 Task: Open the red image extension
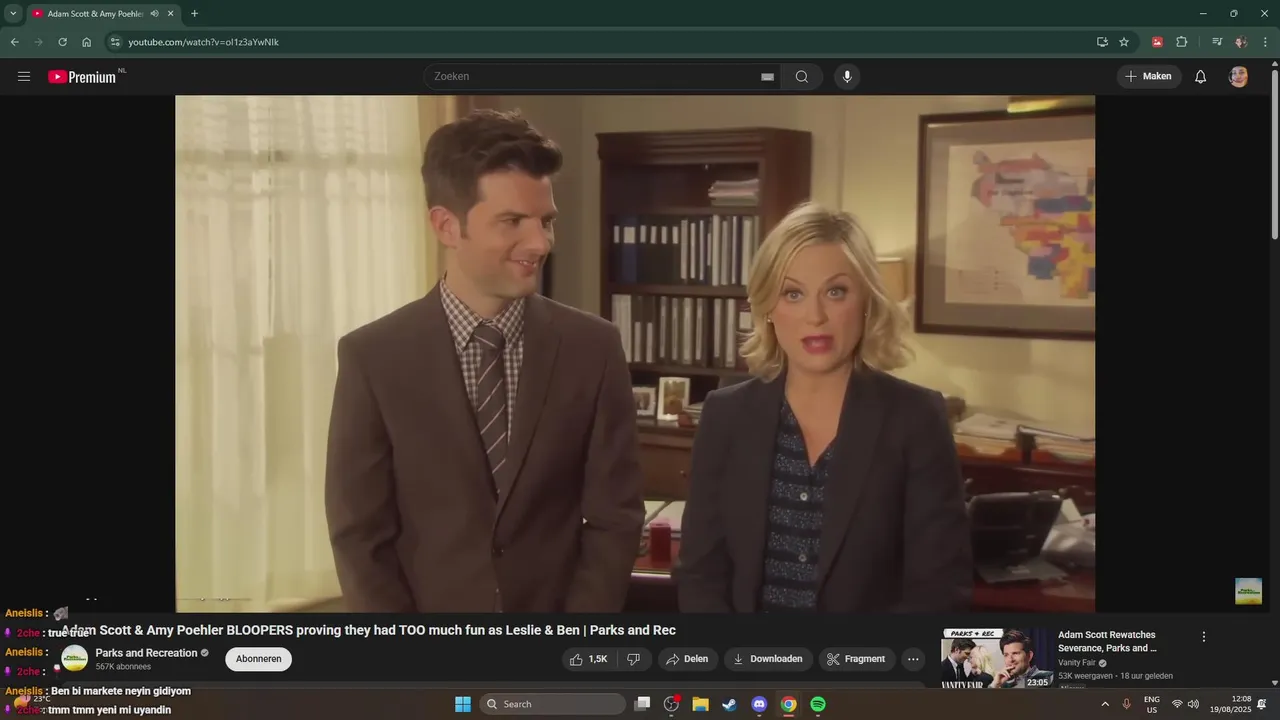pos(1157,42)
